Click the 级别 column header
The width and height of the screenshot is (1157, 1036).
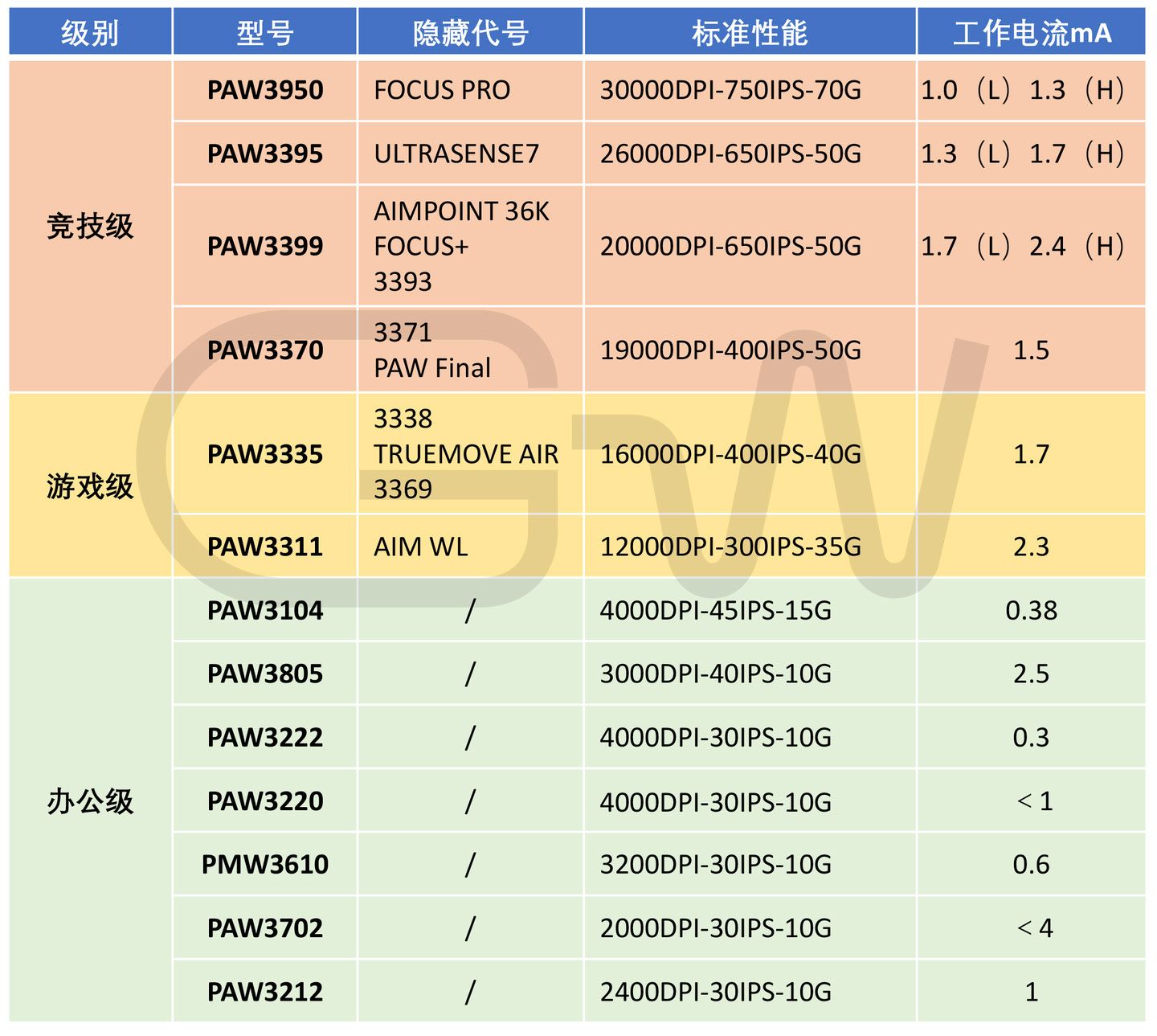pyautogui.click(x=90, y=33)
